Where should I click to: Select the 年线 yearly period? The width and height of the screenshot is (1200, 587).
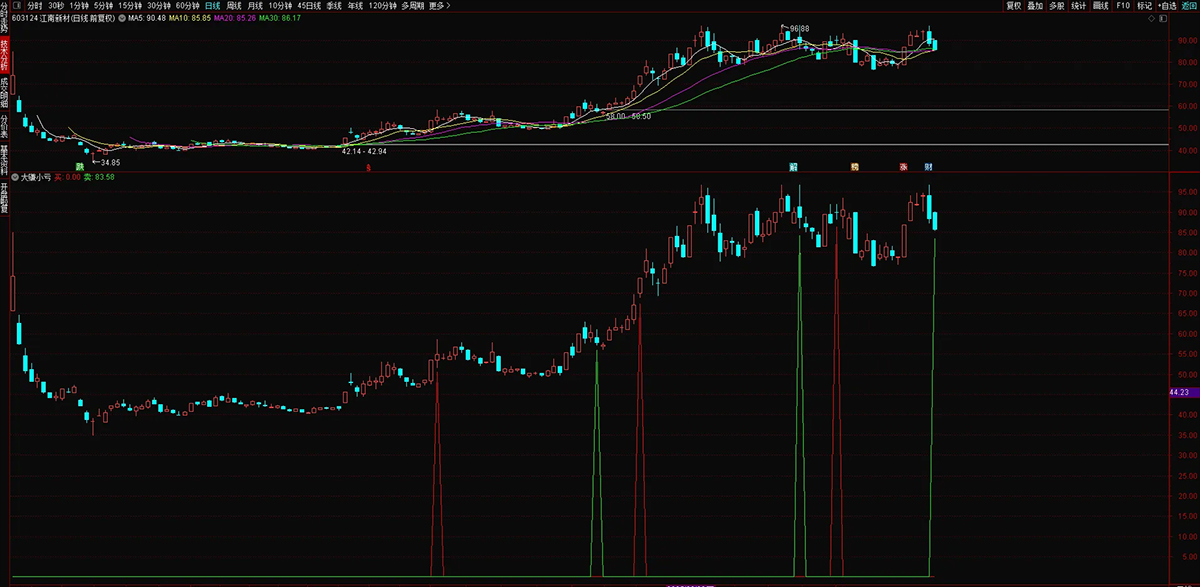coord(355,5)
